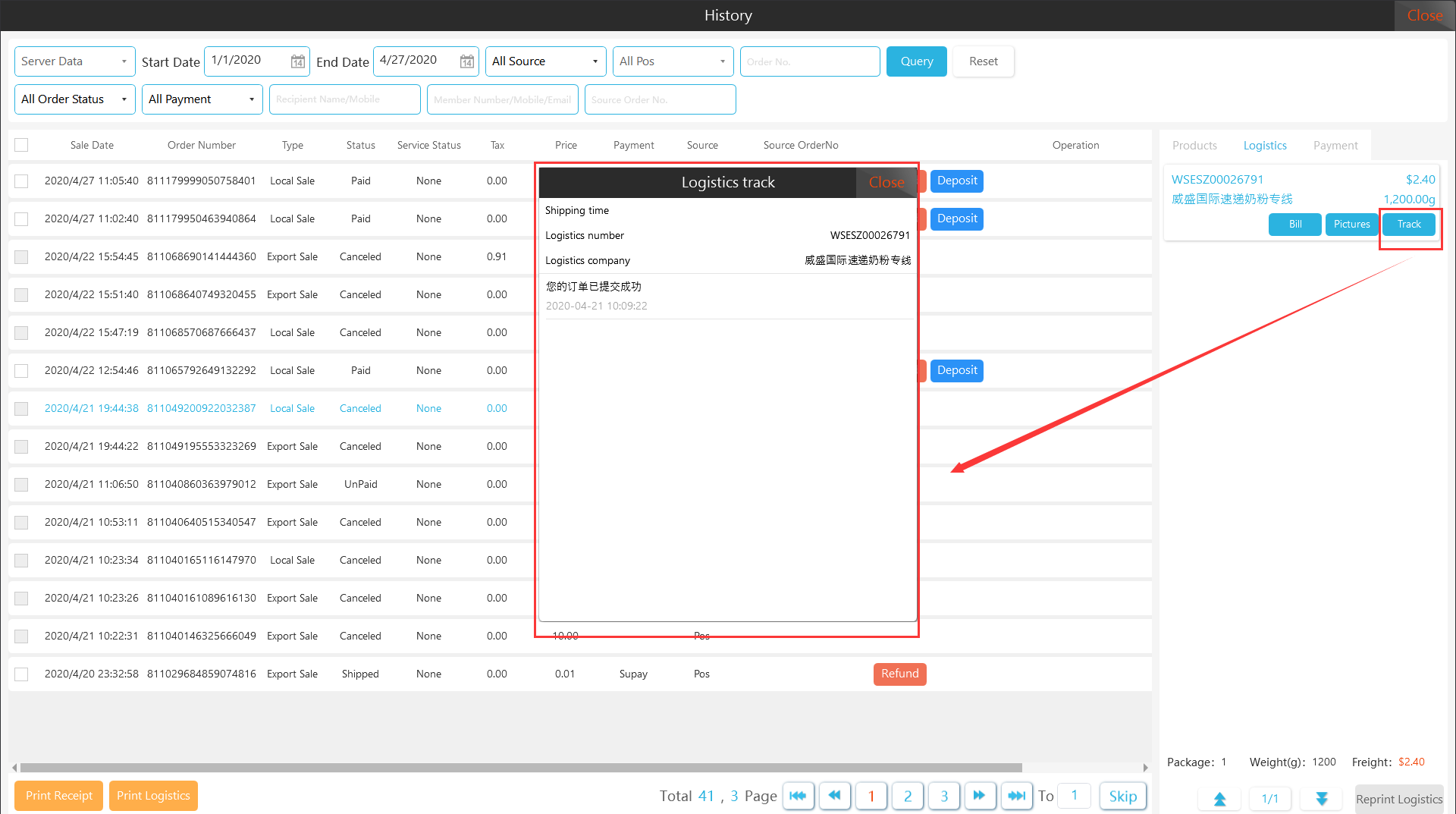Switch to the Products tab

click(1194, 146)
